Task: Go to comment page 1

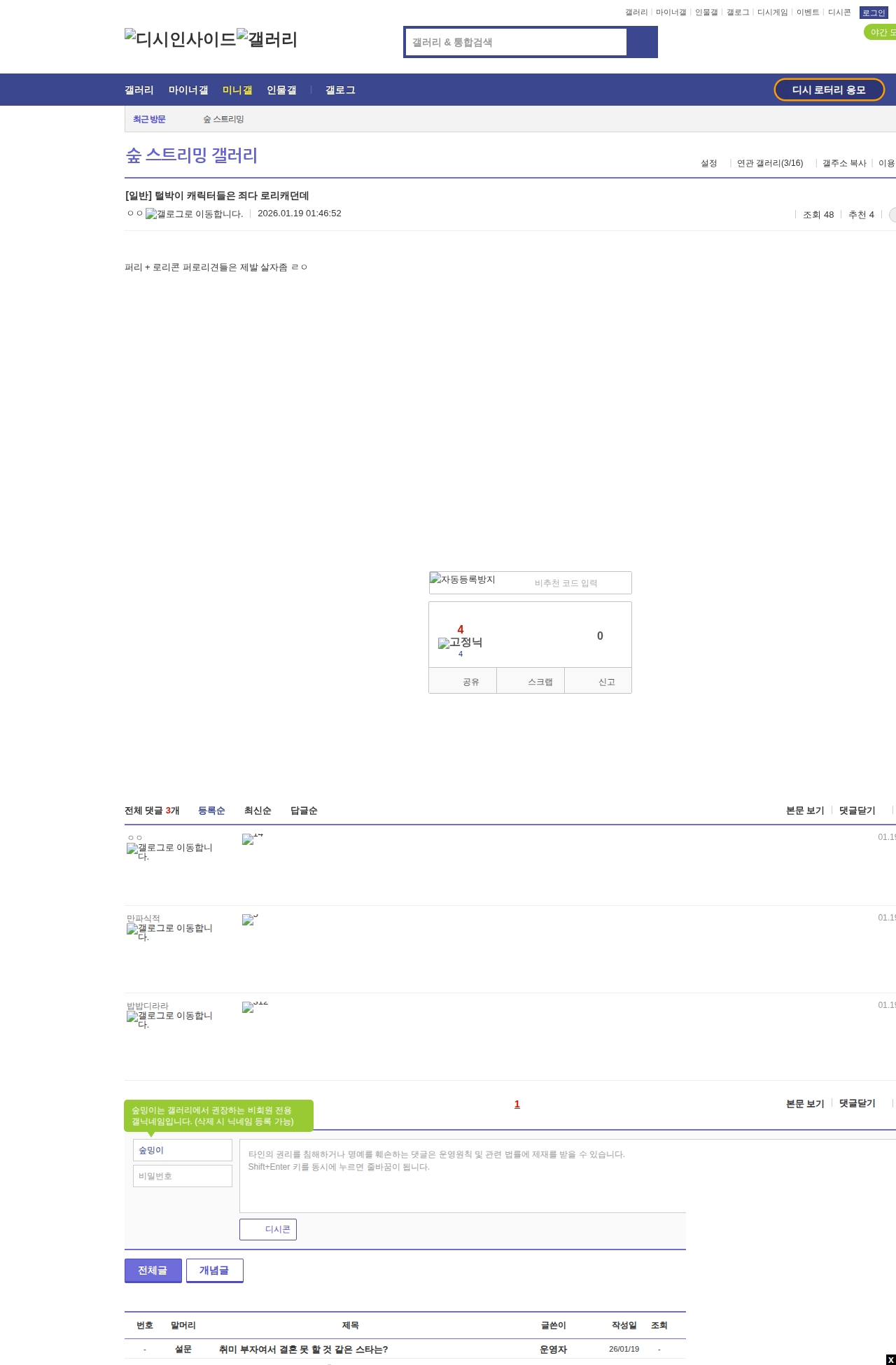Action: click(x=517, y=1104)
